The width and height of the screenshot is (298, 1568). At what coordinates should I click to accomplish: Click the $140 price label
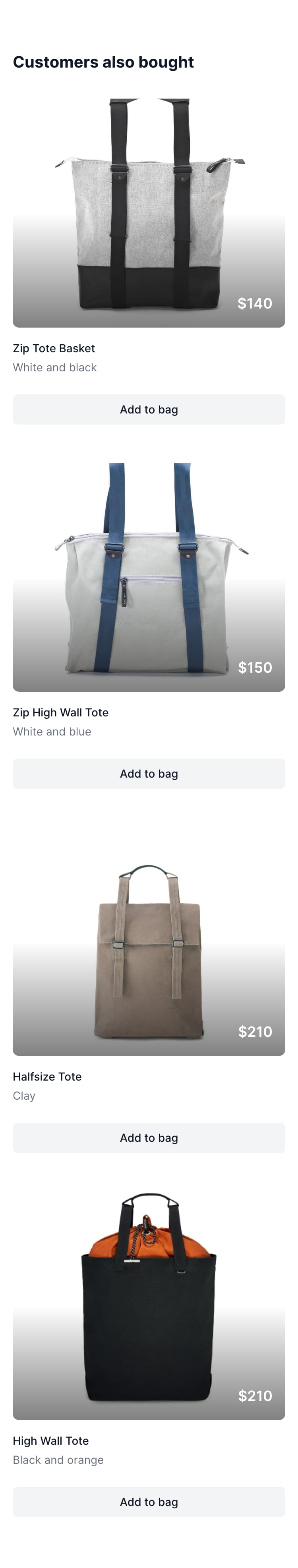pyautogui.click(x=255, y=303)
